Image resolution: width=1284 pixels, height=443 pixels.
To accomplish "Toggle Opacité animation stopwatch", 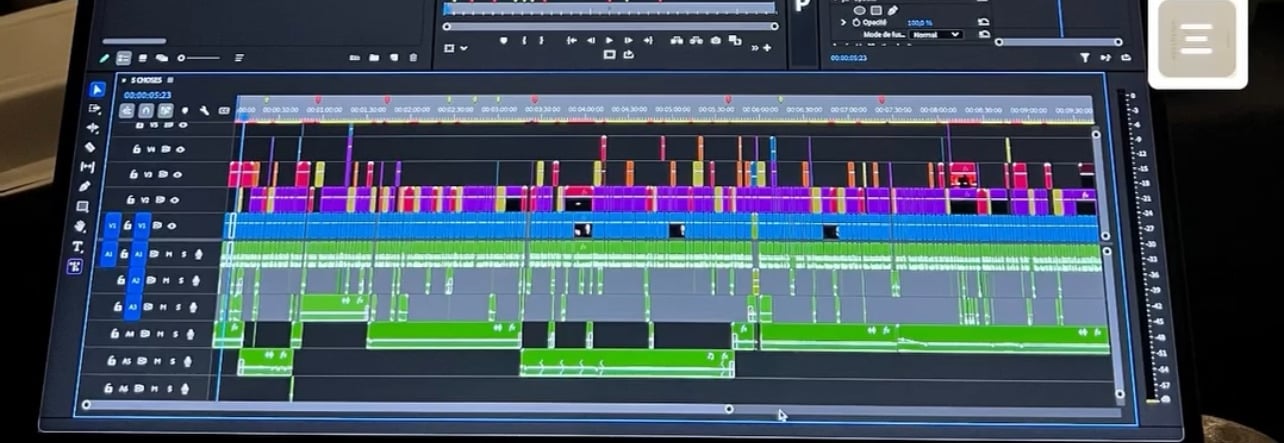I will point(856,22).
